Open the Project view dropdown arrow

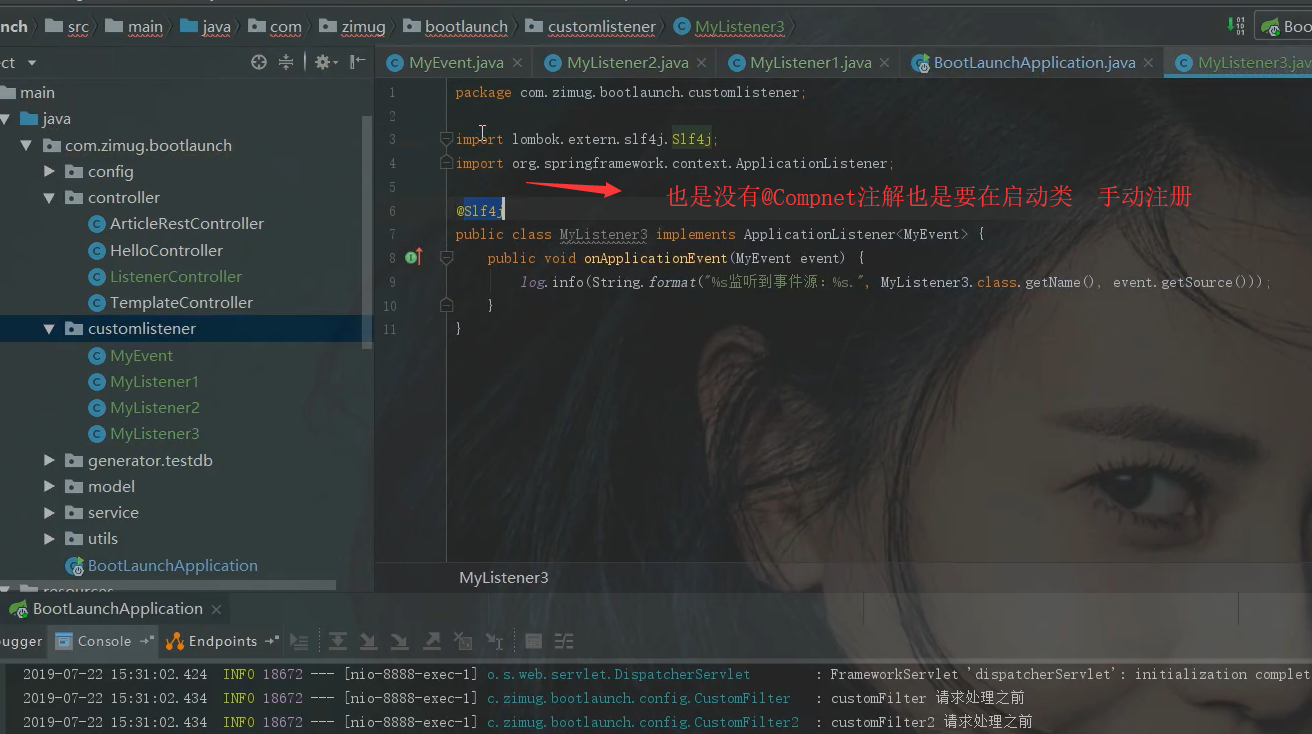32,63
